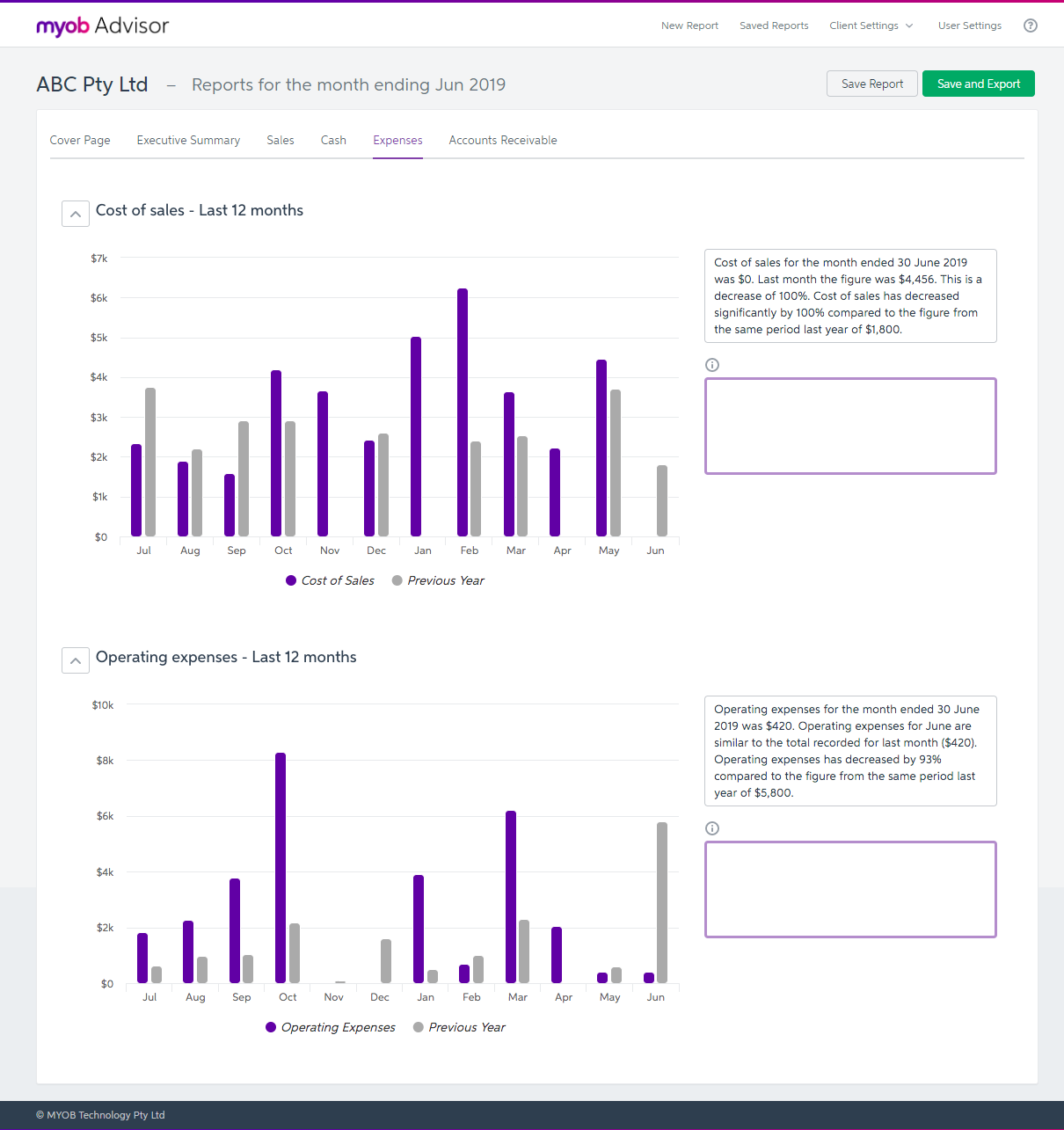Screen dimensions: 1064x1130
Task: Click the Save and Export button
Action: 978,84
